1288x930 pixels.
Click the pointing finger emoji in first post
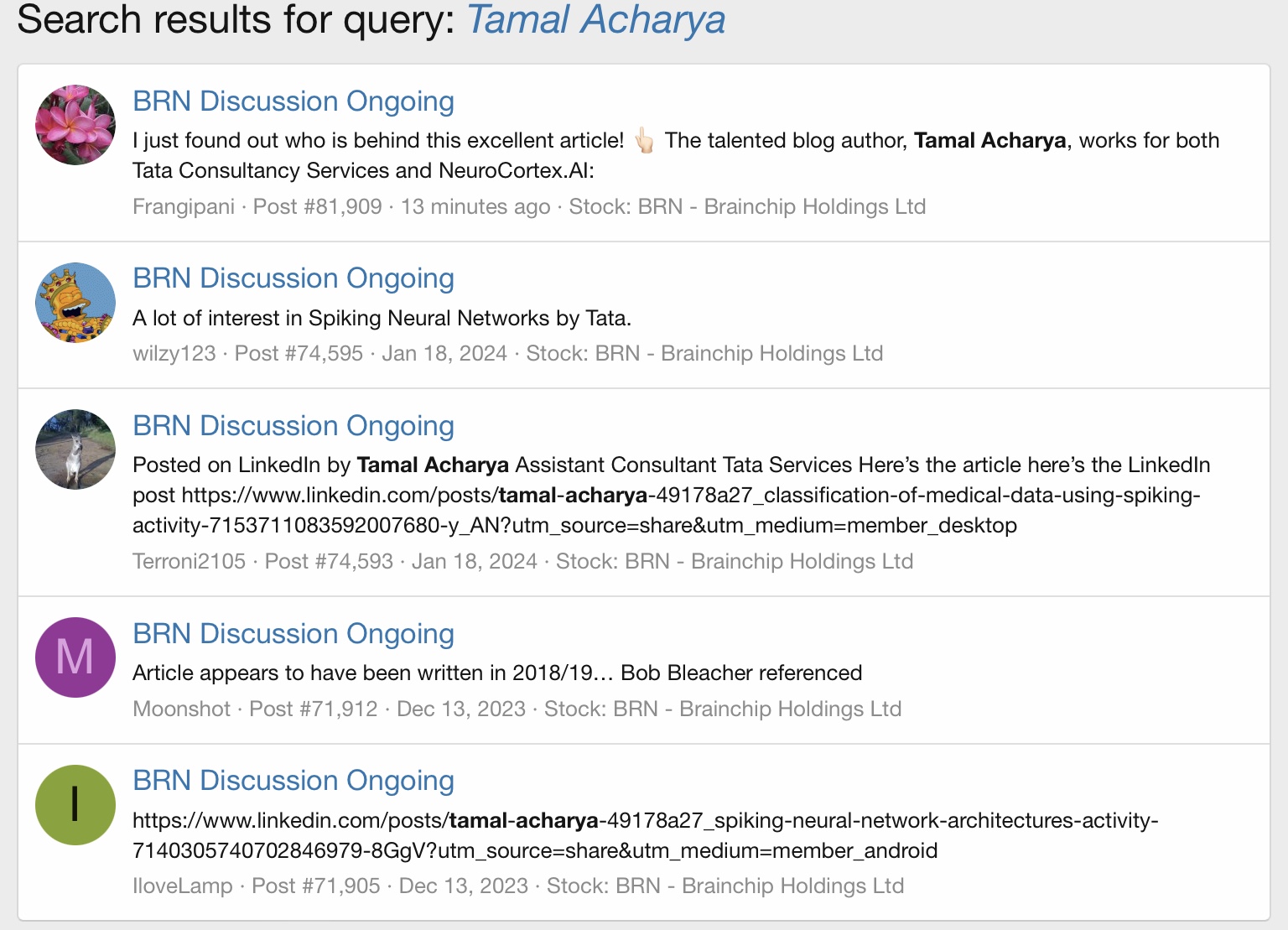(x=644, y=141)
